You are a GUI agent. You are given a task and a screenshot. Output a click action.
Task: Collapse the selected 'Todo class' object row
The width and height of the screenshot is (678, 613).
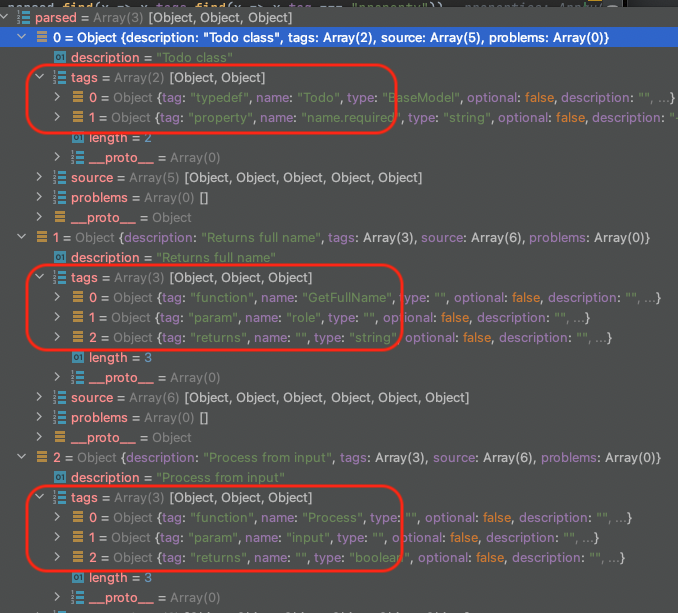22,37
